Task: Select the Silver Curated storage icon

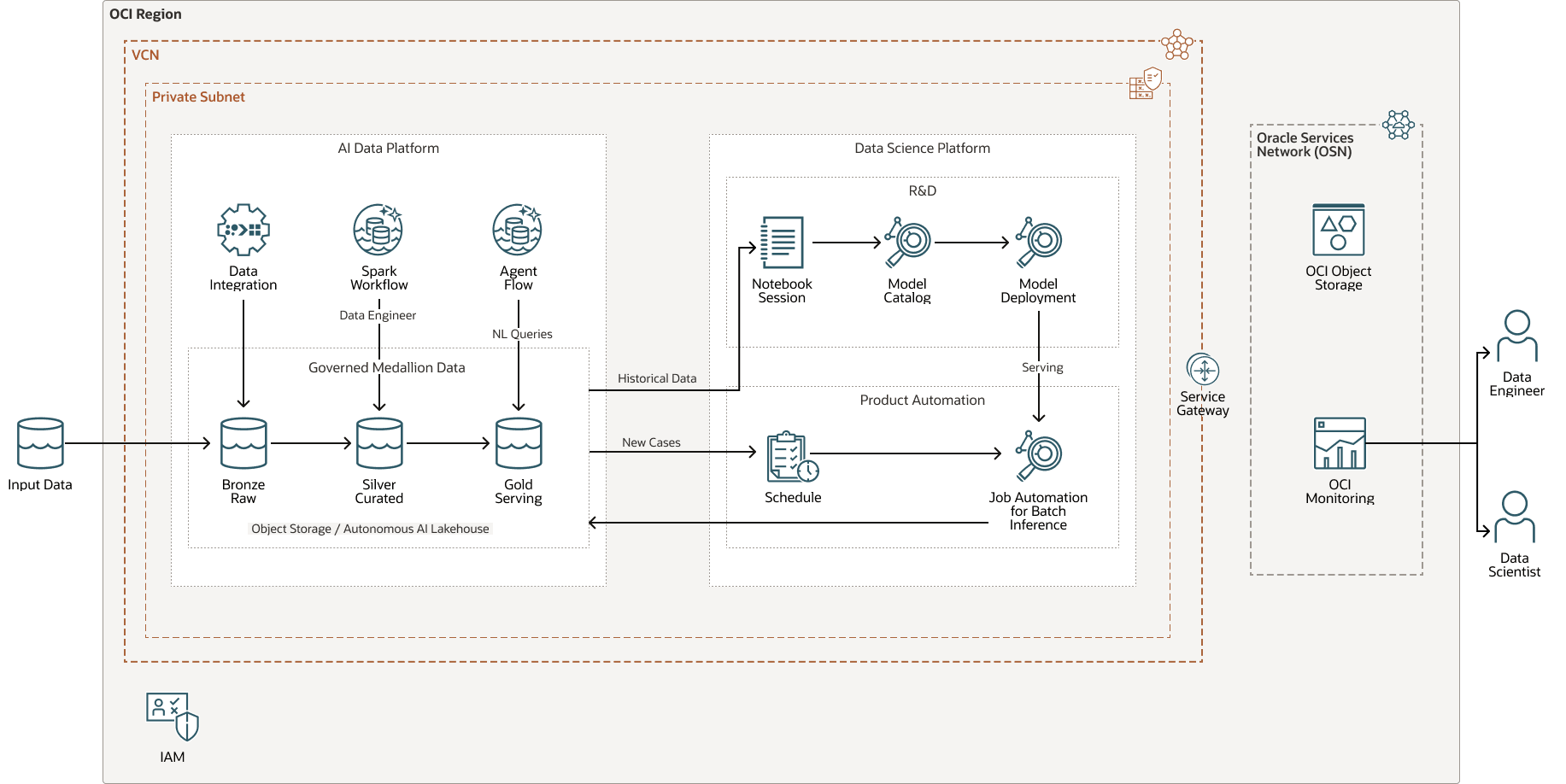Action: point(379,443)
